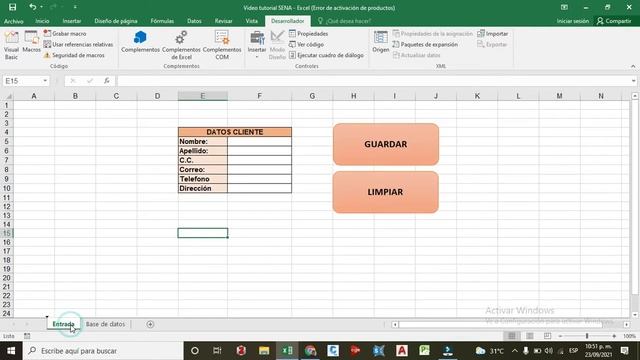Select the cell next to Nombre:
The height and width of the screenshot is (360, 640).
[x=260, y=141]
